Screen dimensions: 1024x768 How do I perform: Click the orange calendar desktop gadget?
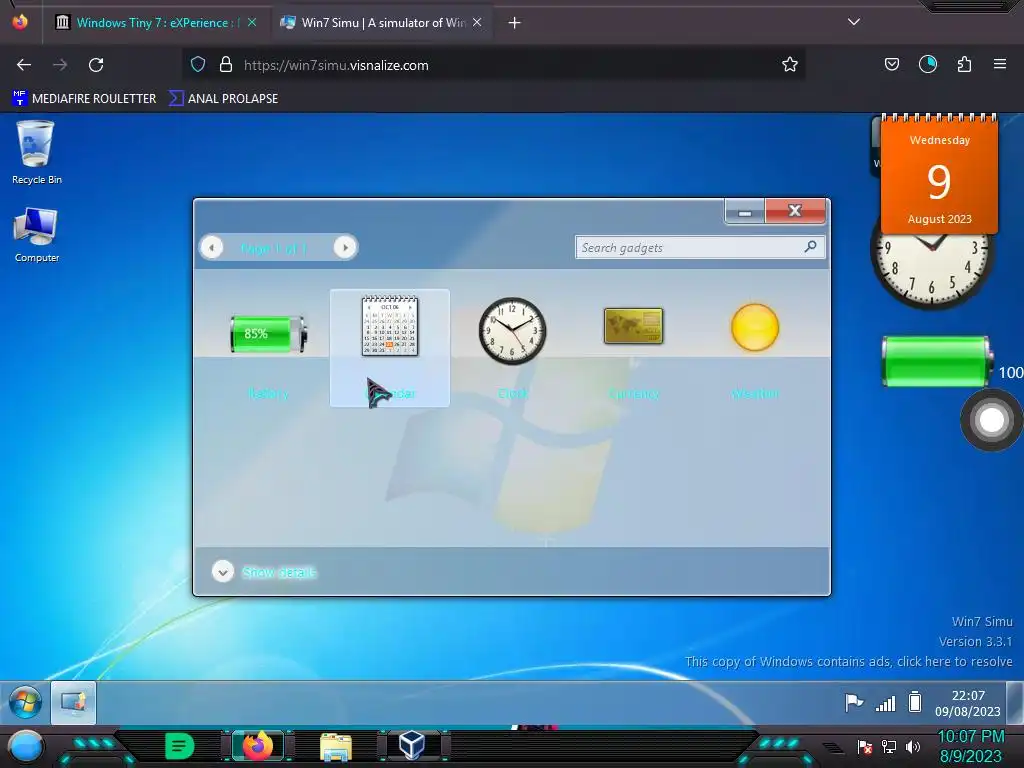(x=939, y=174)
